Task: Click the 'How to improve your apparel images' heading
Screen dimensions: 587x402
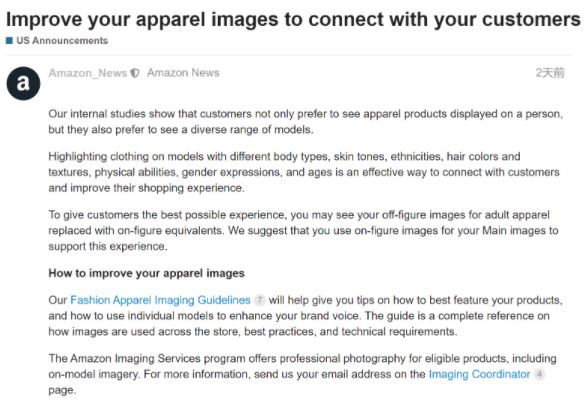Action: click(x=146, y=273)
